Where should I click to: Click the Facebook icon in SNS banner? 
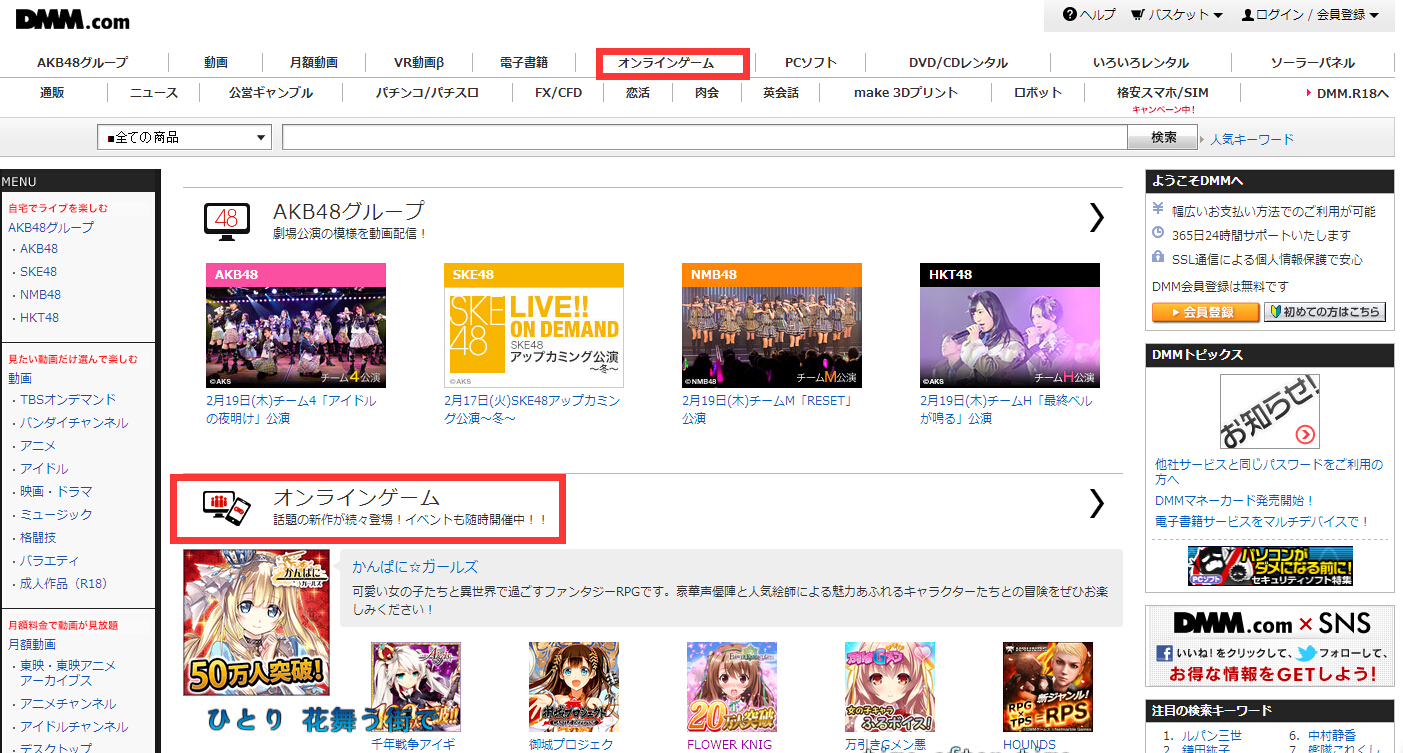click(x=1164, y=653)
